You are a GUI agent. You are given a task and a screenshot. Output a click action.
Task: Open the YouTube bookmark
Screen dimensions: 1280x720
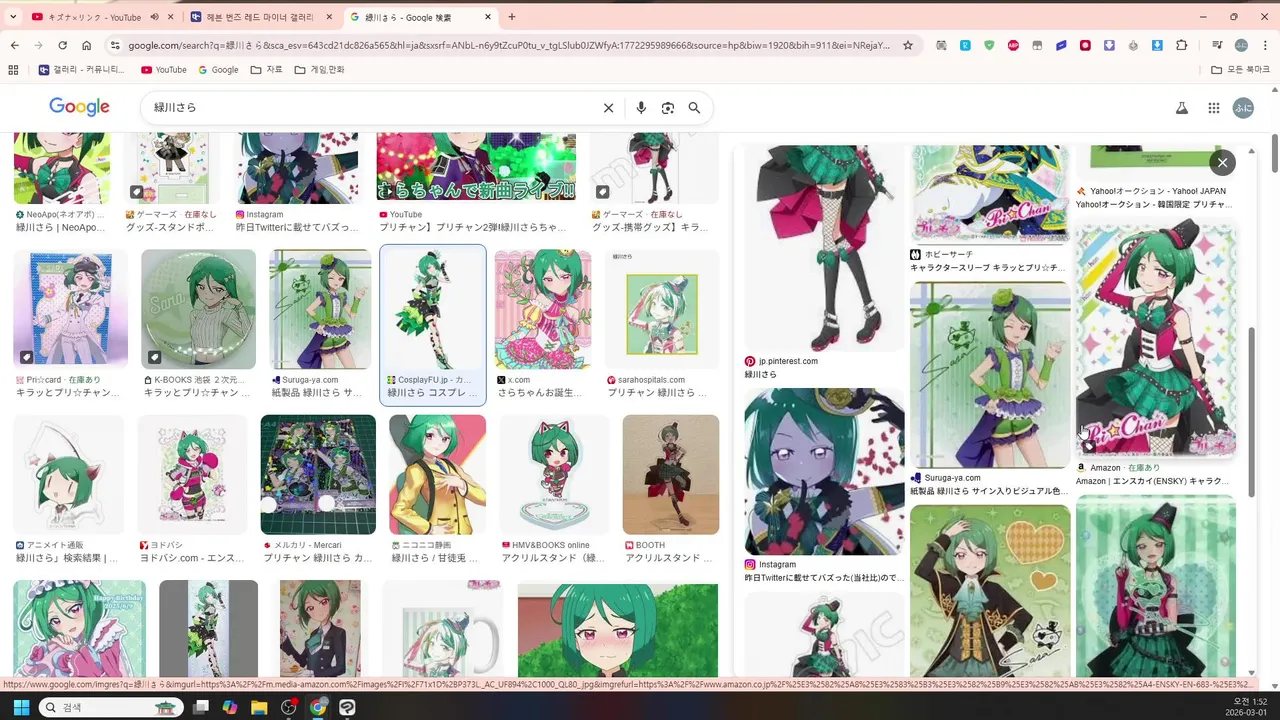(164, 70)
